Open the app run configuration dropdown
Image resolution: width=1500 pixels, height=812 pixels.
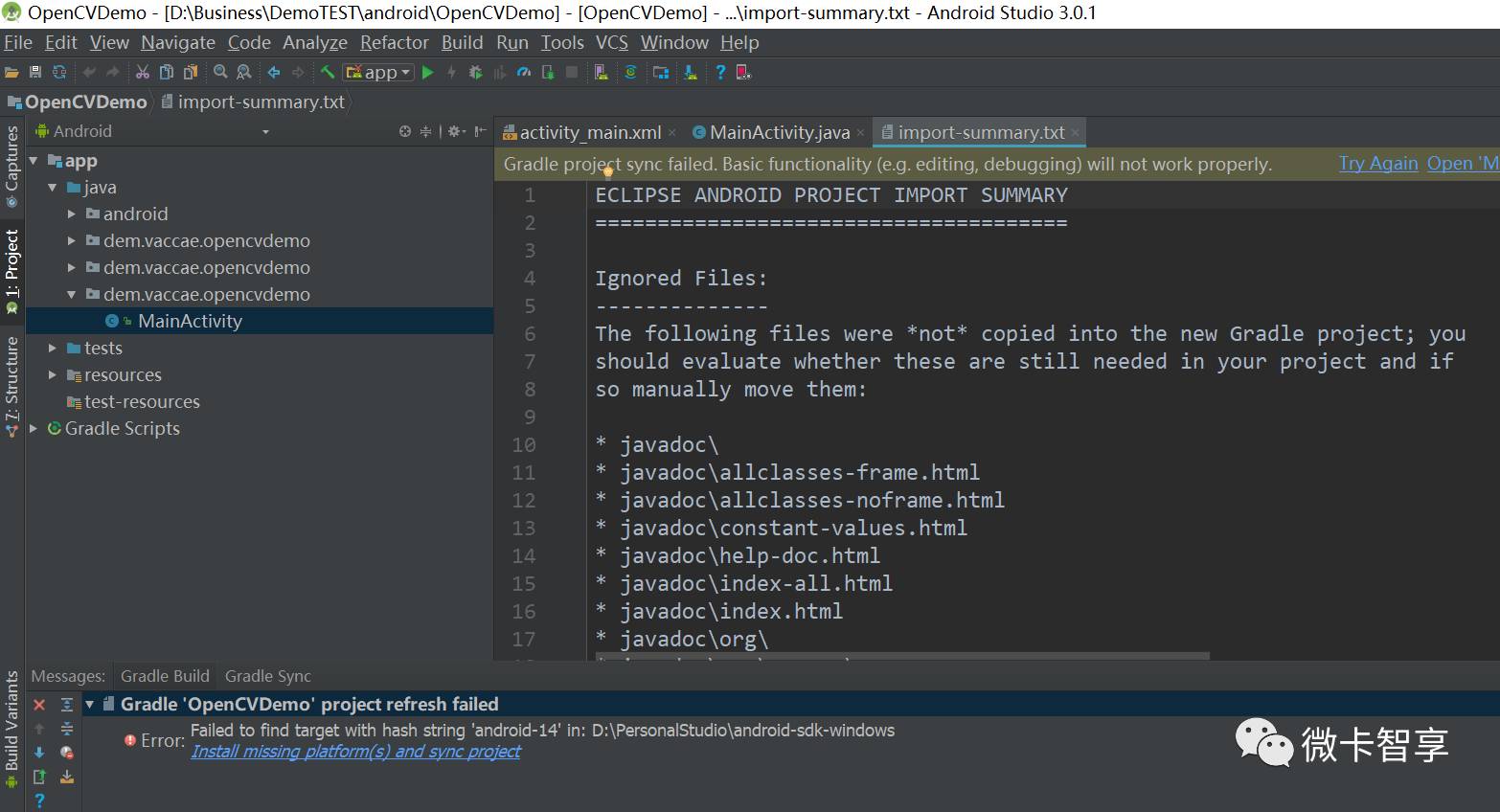pos(378,72)
